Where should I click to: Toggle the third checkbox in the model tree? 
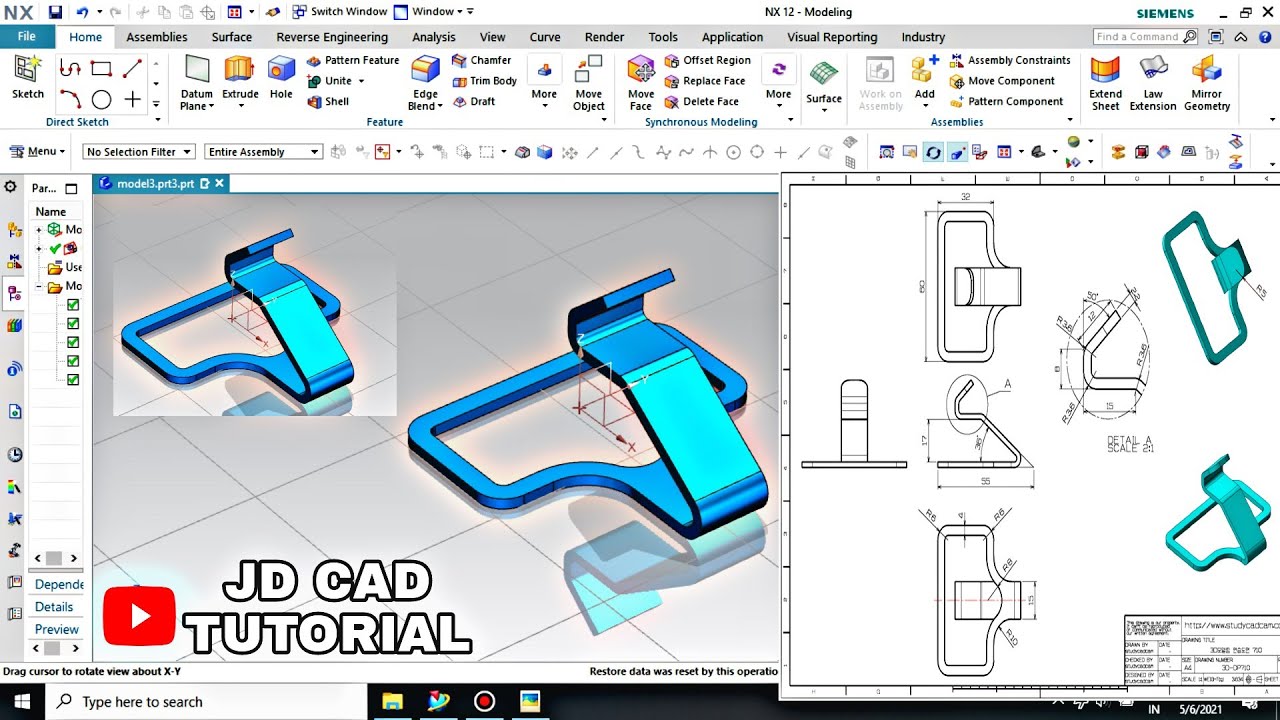coord(73,342)
